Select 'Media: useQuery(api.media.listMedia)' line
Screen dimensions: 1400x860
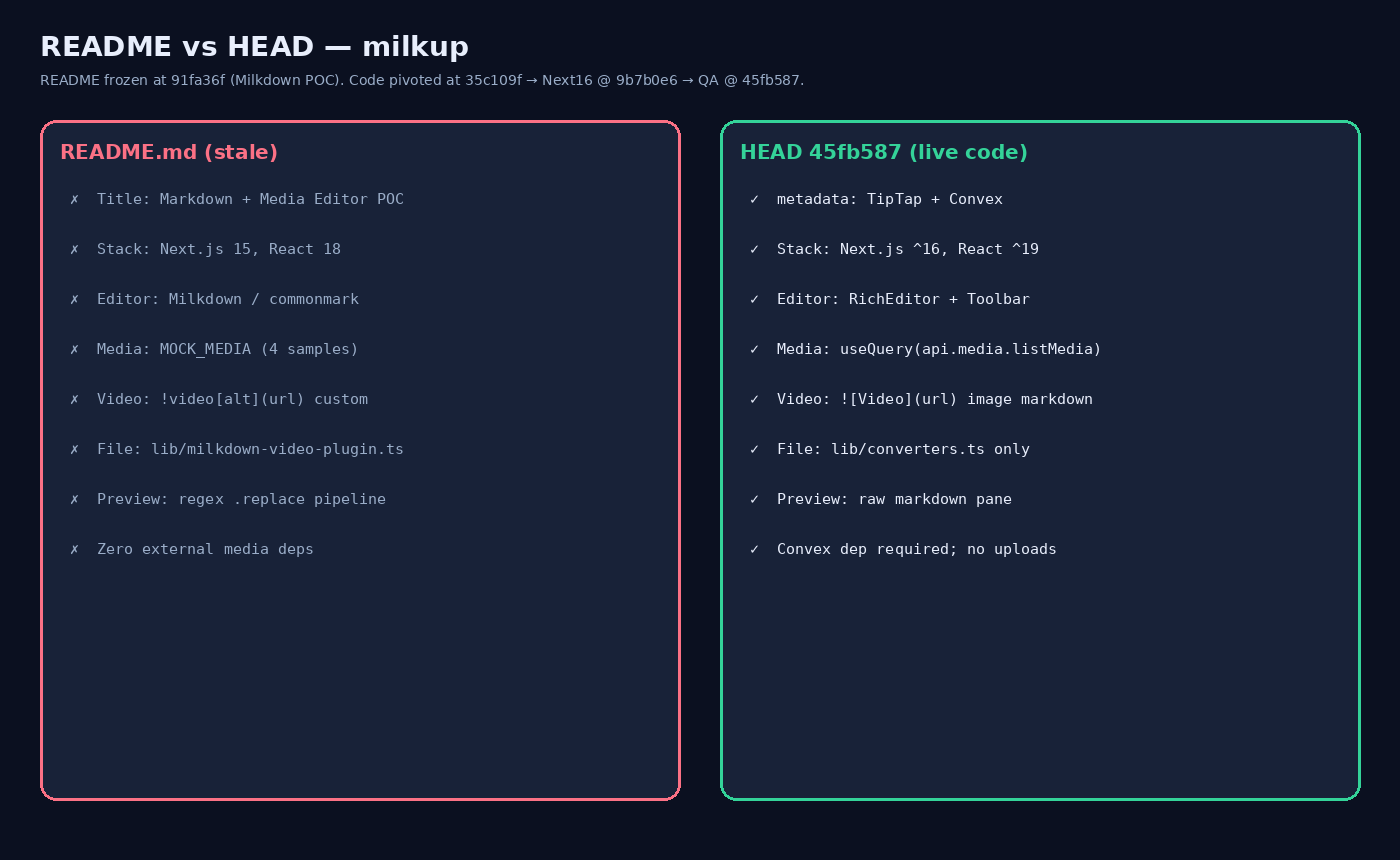coord(939,349)
